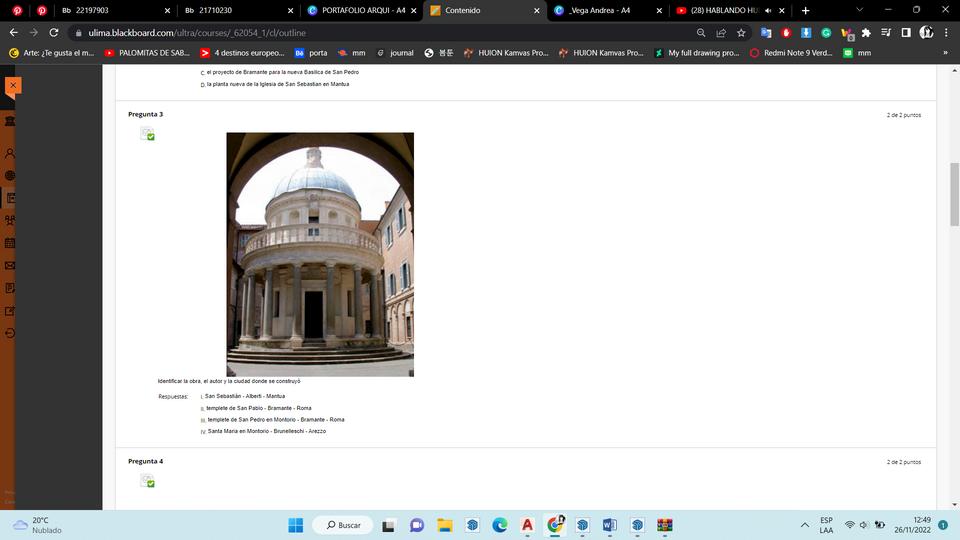960x540 pixels.
Task: Switch to PORTAFOLIO ARQUI - A4 tab
Action: tap(363, 10)
